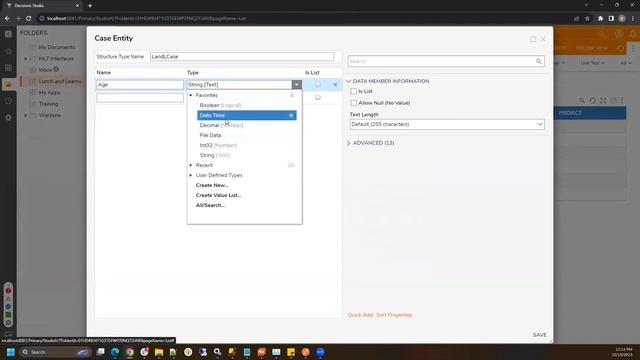Expand the ADVANCED (13) section
The height and width of the screenshot is (360, 640).
(348, 143)
